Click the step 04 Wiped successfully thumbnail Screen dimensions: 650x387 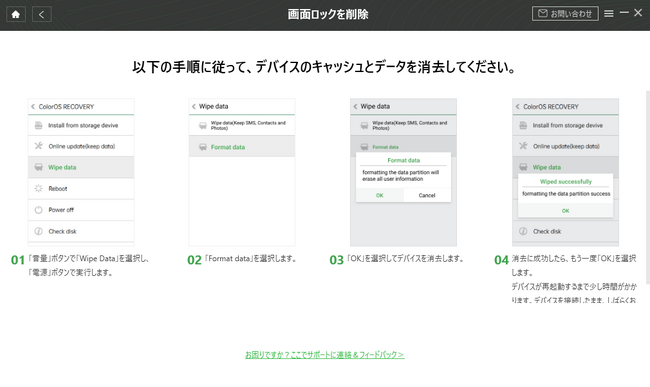[565, 172]
